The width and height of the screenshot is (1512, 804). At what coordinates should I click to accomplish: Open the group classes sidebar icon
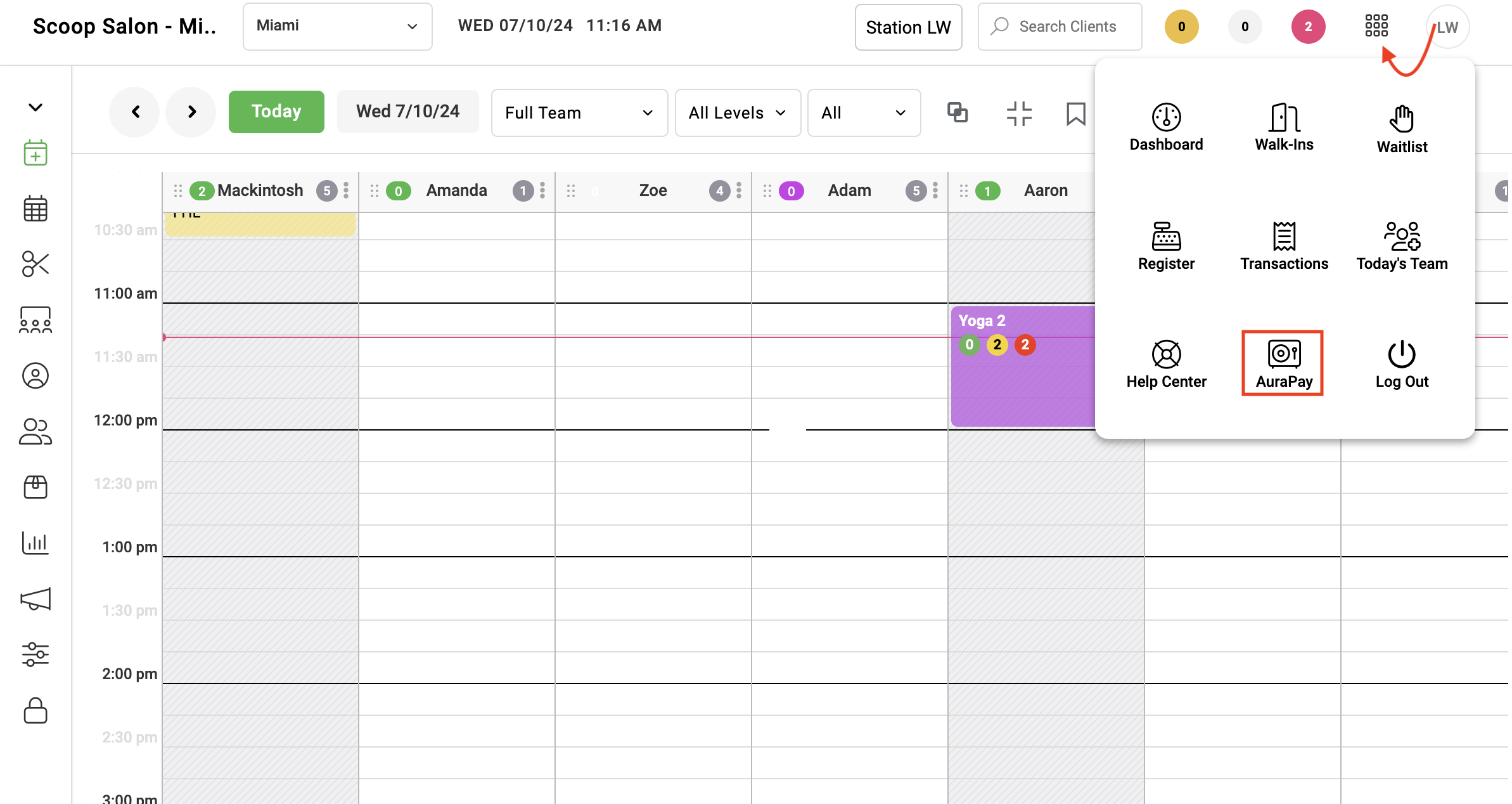coord(35,320)
